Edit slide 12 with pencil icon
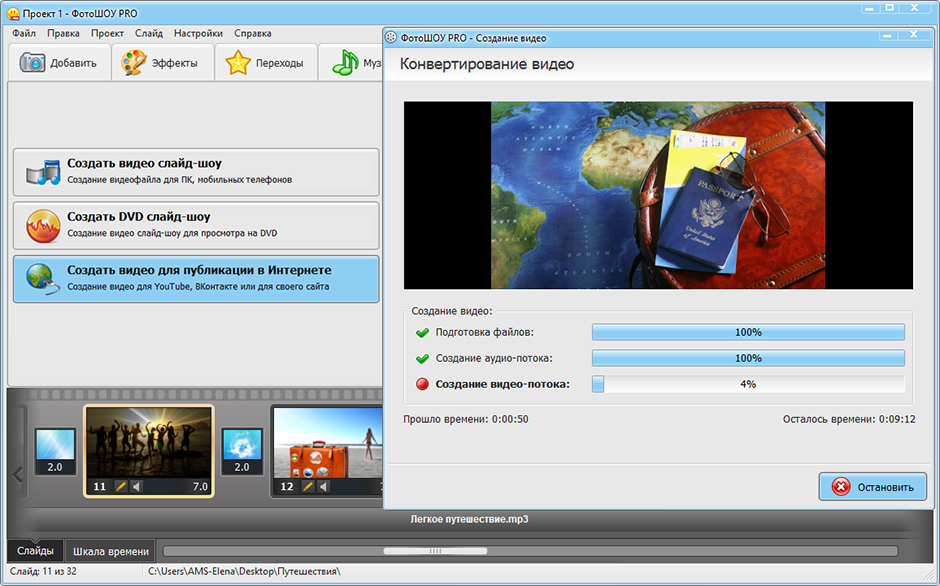Image resolution: width=940 pixels, height=586 pixels. click(308, 486)
